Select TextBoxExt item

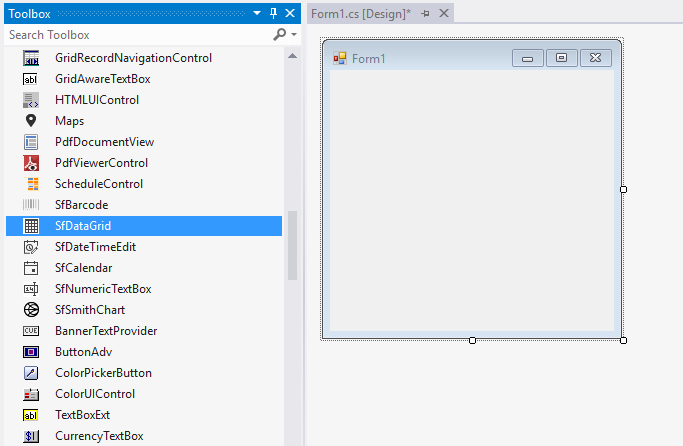[144, 415]
